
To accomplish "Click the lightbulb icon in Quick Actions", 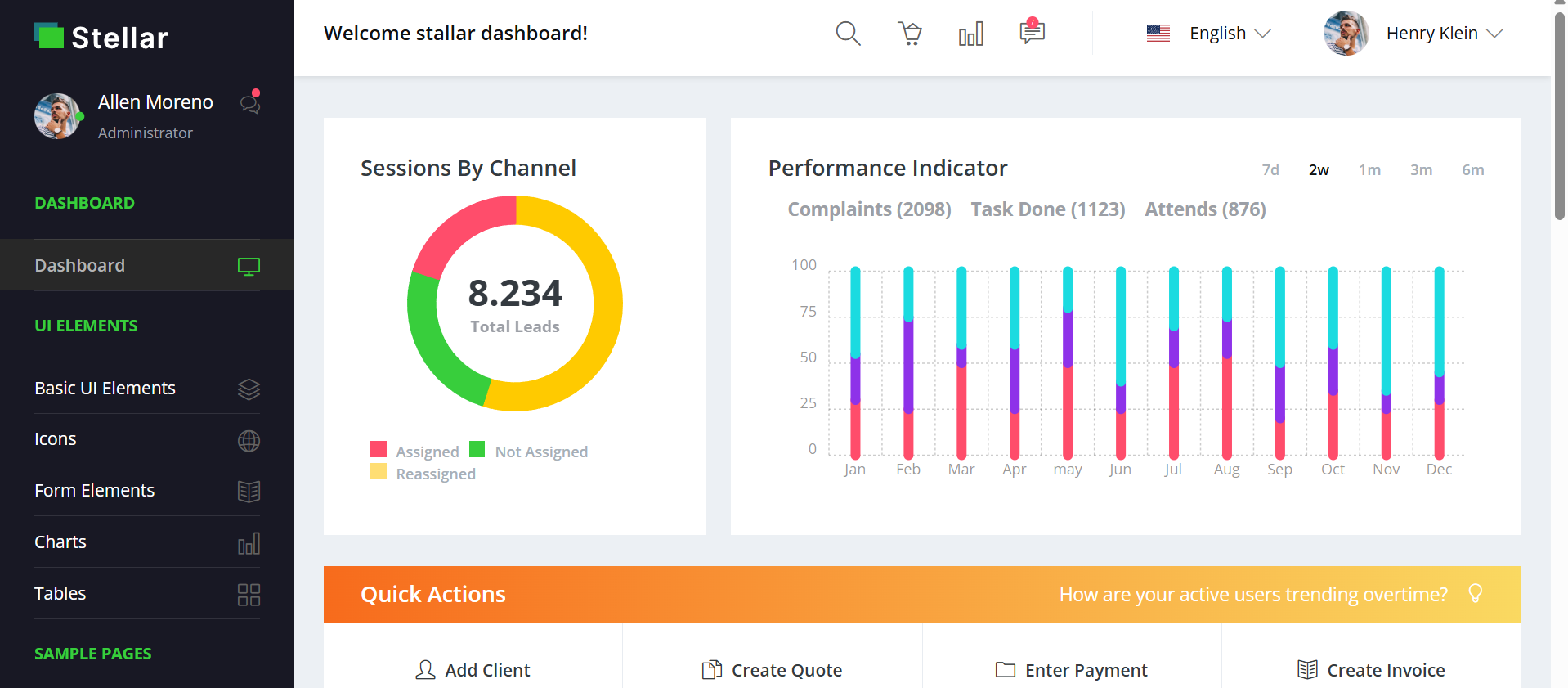I will click(x=1475, y=594).
